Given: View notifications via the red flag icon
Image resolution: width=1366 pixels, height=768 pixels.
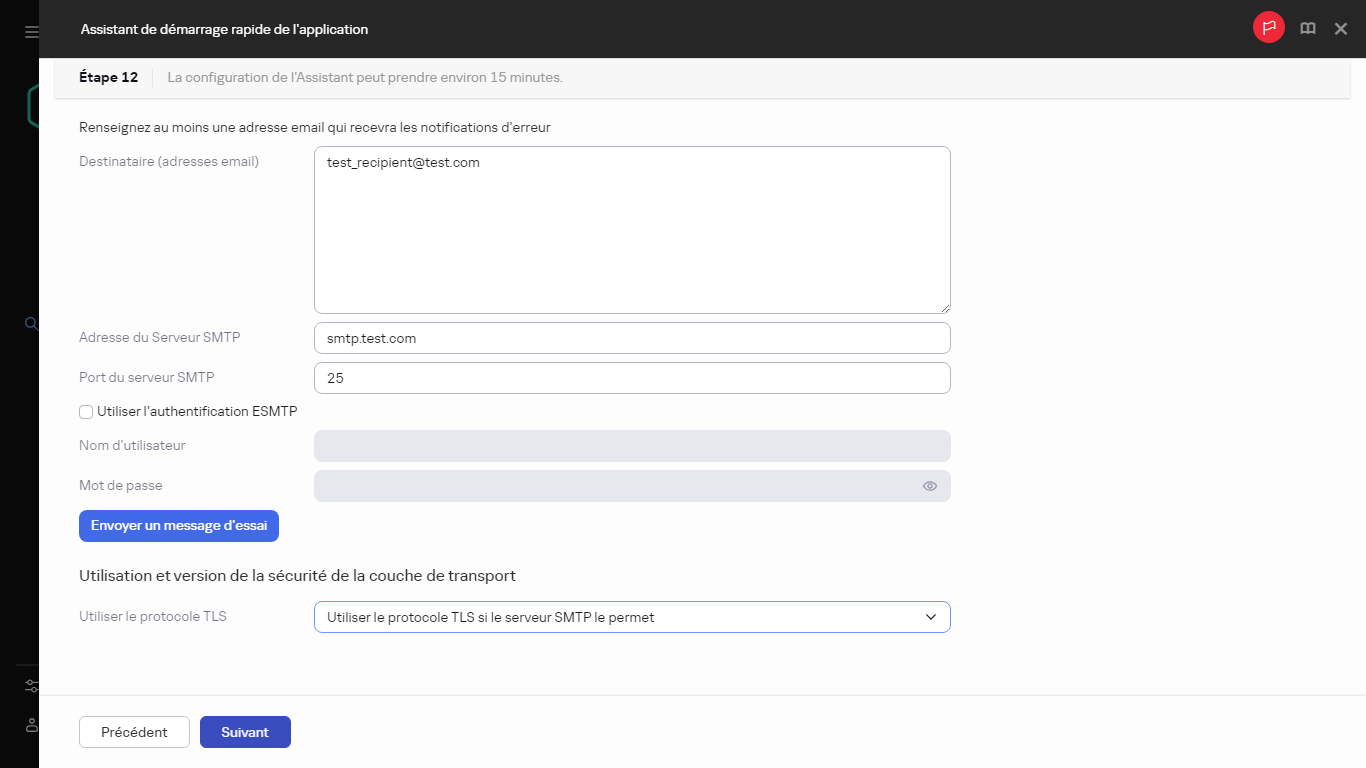Looking at the screenshot, I should (1268, 27).
